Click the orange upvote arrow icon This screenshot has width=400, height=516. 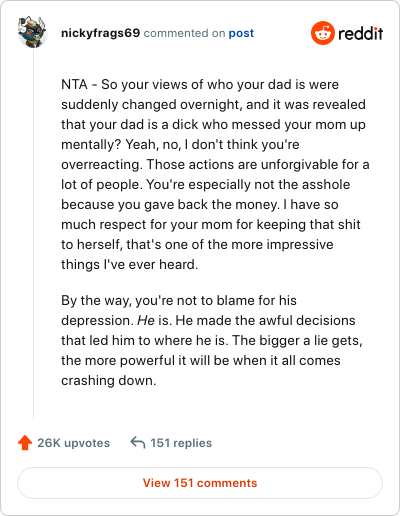tap(25, 443)
